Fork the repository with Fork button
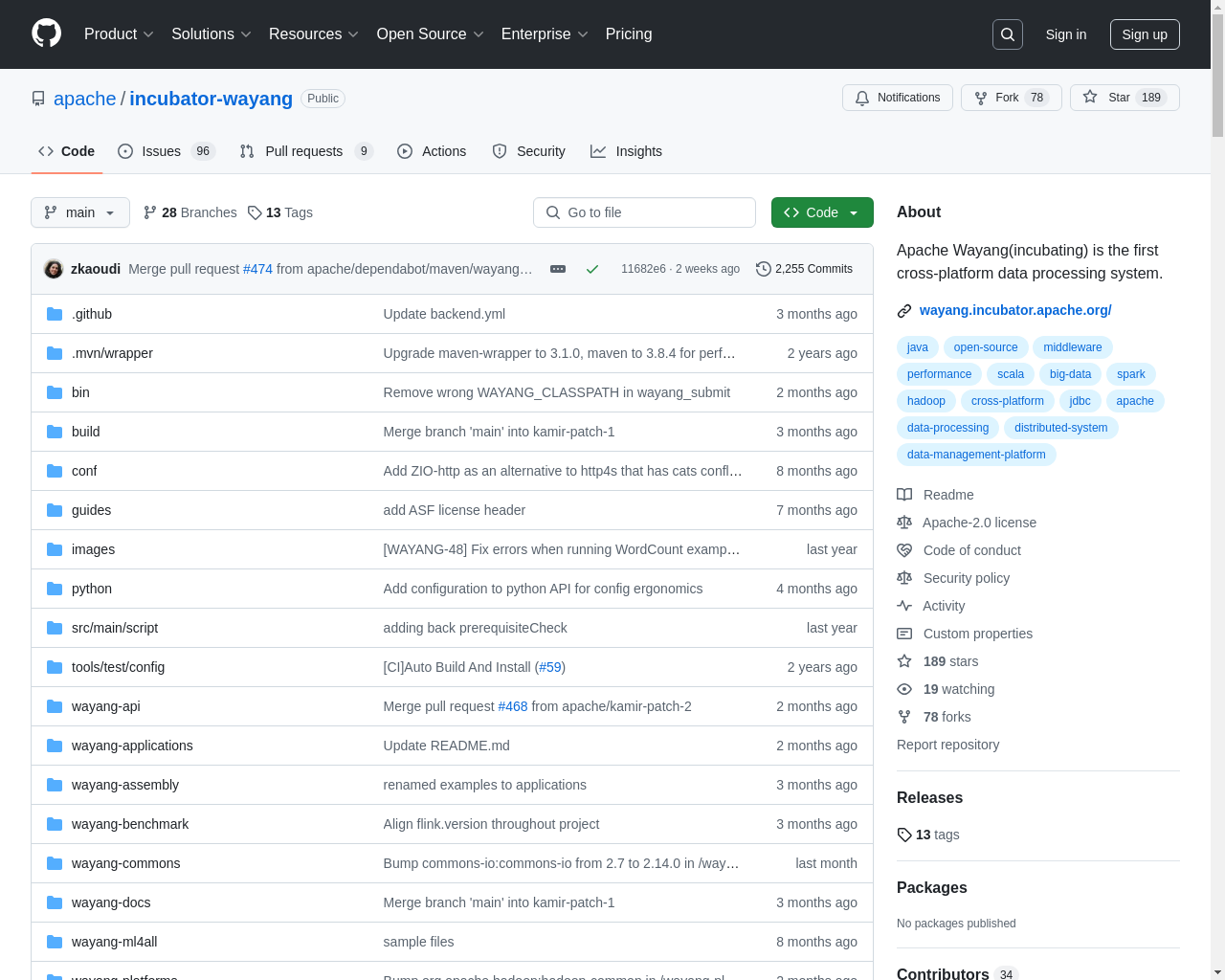This screenshot has width=1225, height=980. pyautogui.click(x=1012, y=98)
